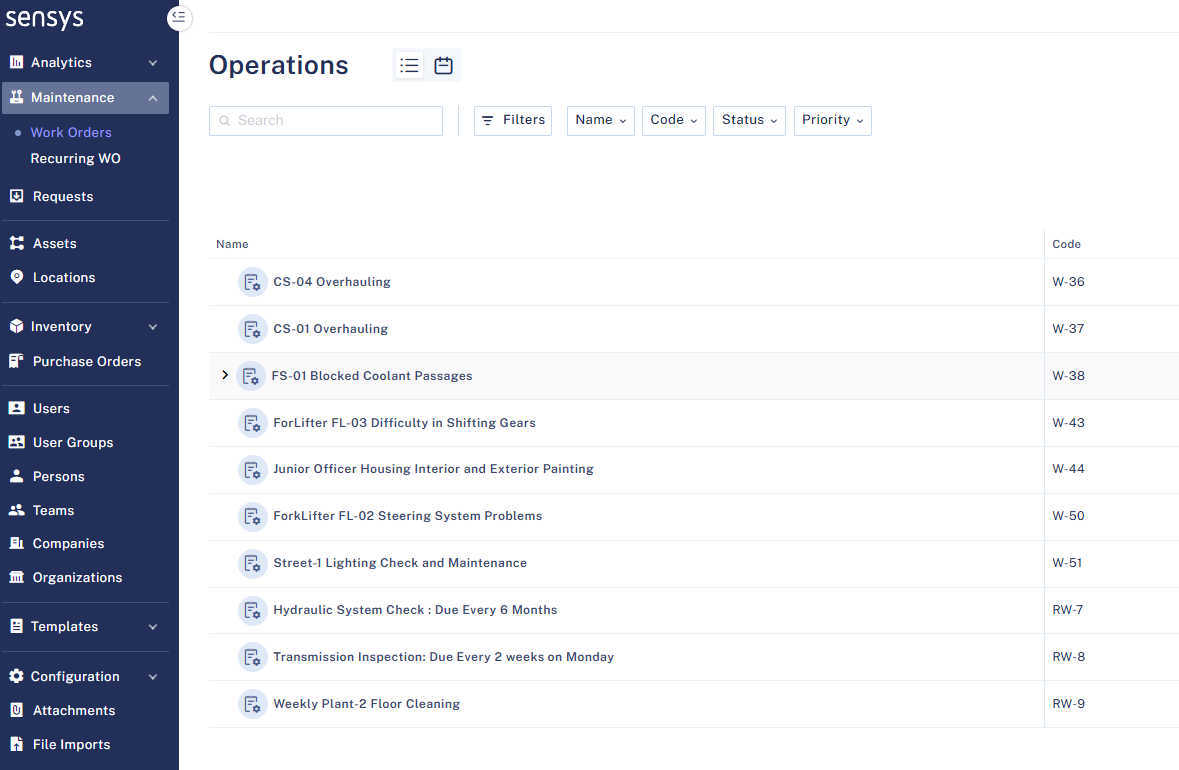Switch to list view icon
Screen dimensions: 1179x770
(409, 65)
